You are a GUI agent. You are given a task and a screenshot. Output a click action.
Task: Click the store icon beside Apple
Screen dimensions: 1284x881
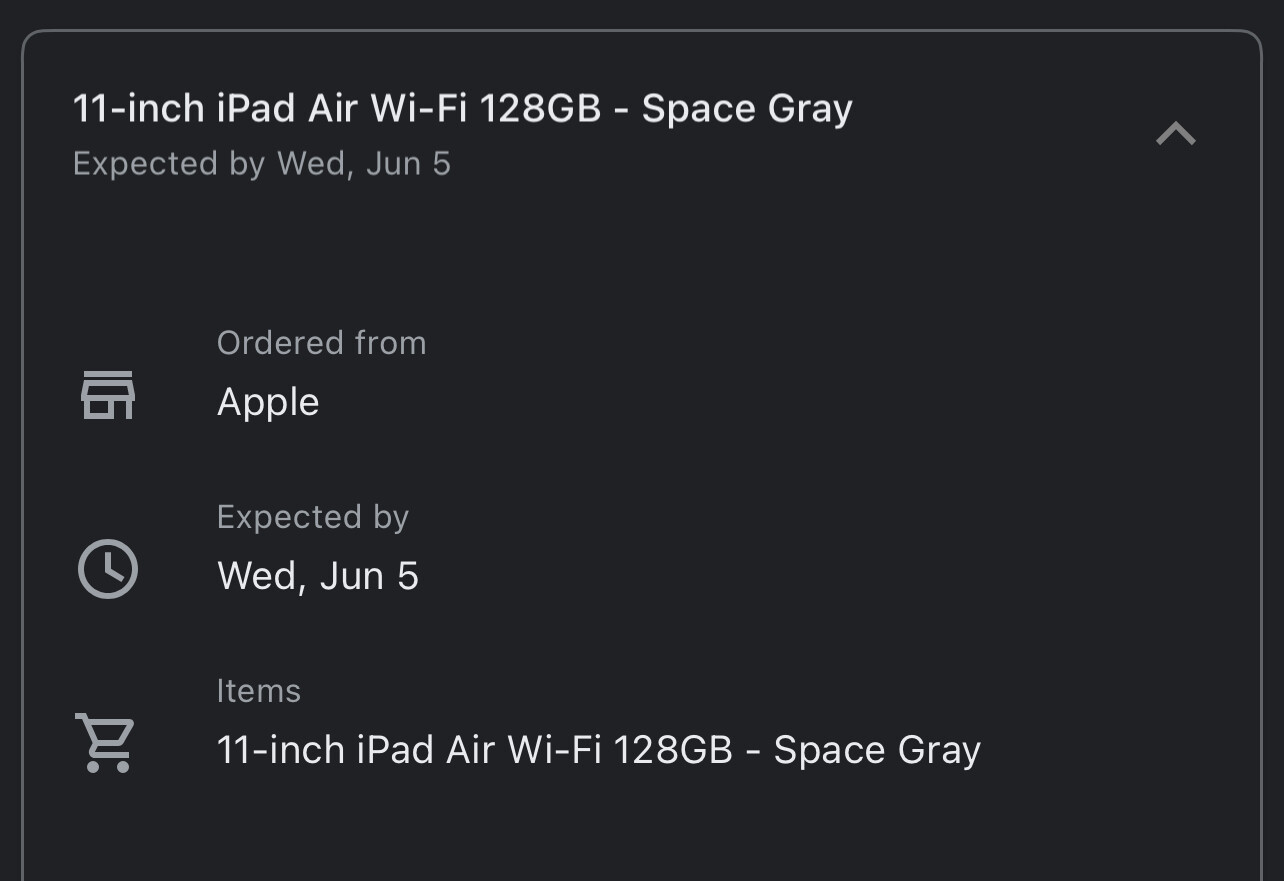pyautogui.click(x=107, y=395)
